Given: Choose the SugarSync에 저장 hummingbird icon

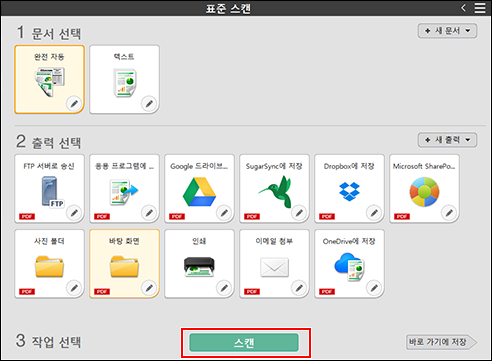Looking at the screenshot, I should [276, 192].
